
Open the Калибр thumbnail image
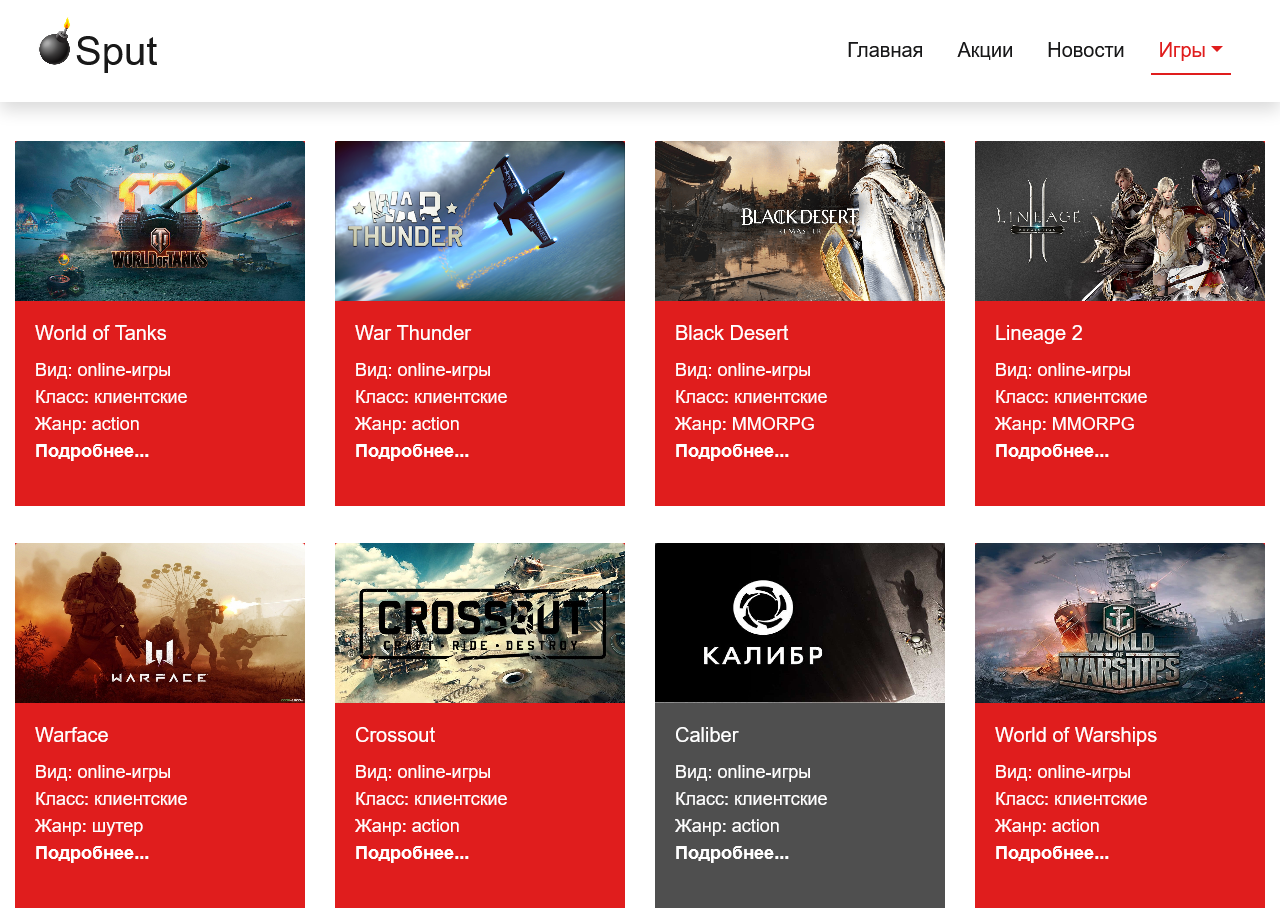[800, 623]
